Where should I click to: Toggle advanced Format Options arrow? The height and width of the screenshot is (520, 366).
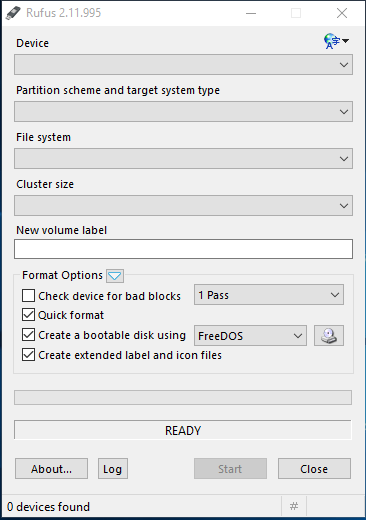click(115, 276)
